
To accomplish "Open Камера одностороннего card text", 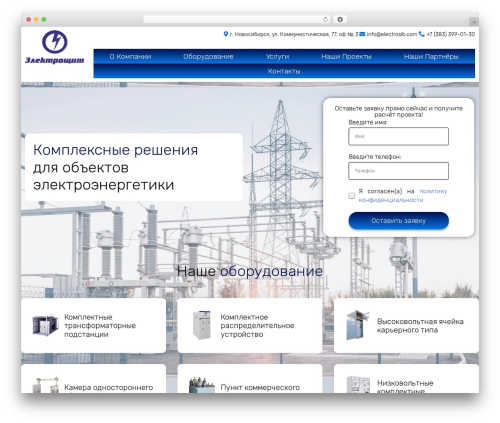I will coord(109,388).
